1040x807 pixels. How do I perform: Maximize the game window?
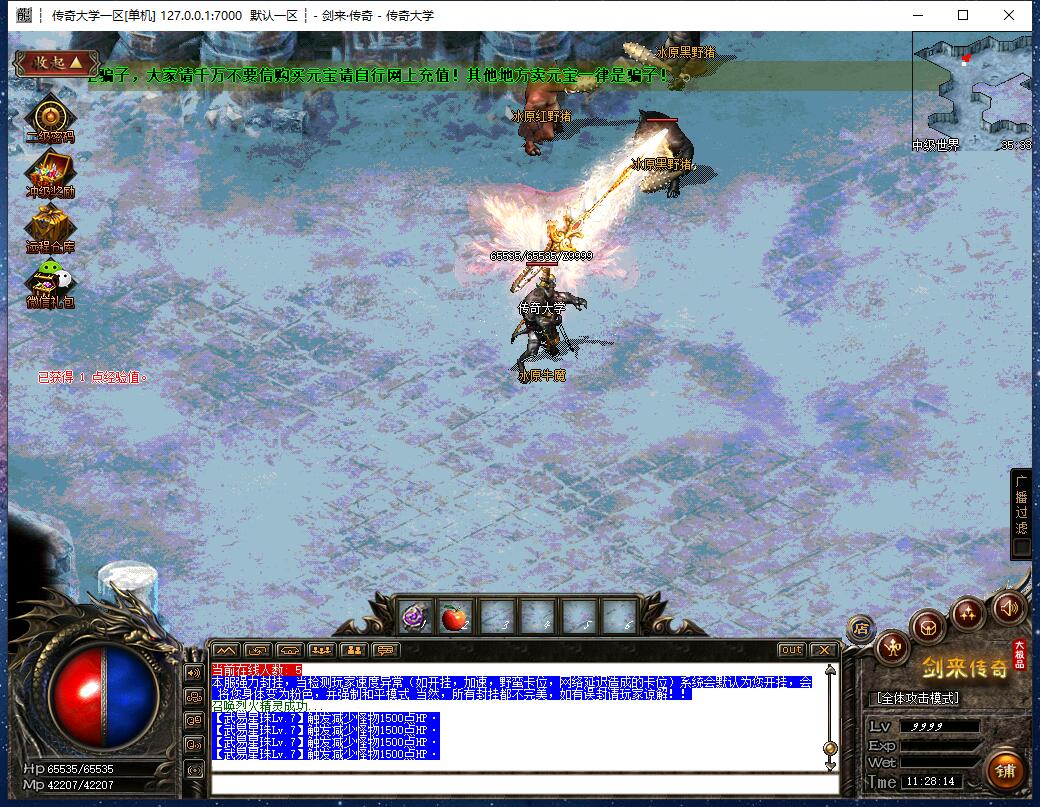(x=963, y=15)
